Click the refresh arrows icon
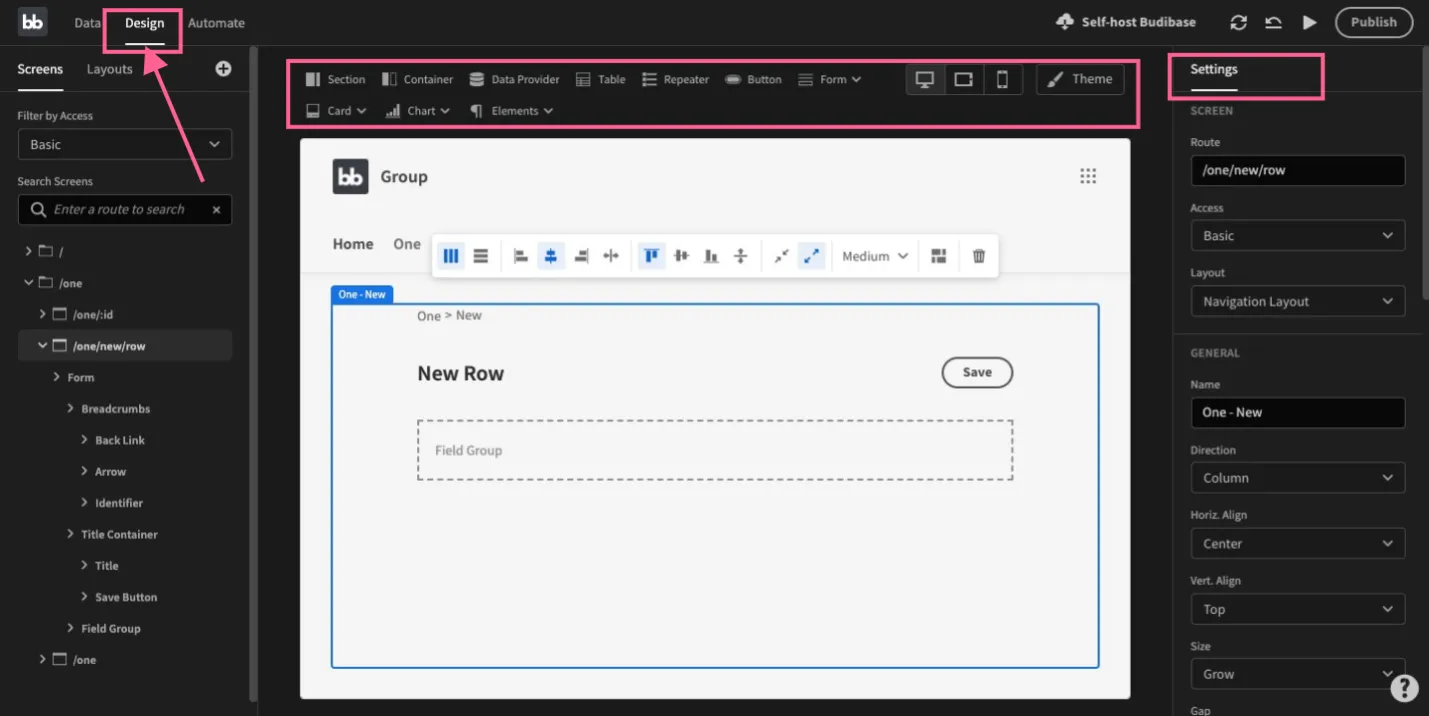The width and height of the screenshot is (1429, 716). [1239, 22]
